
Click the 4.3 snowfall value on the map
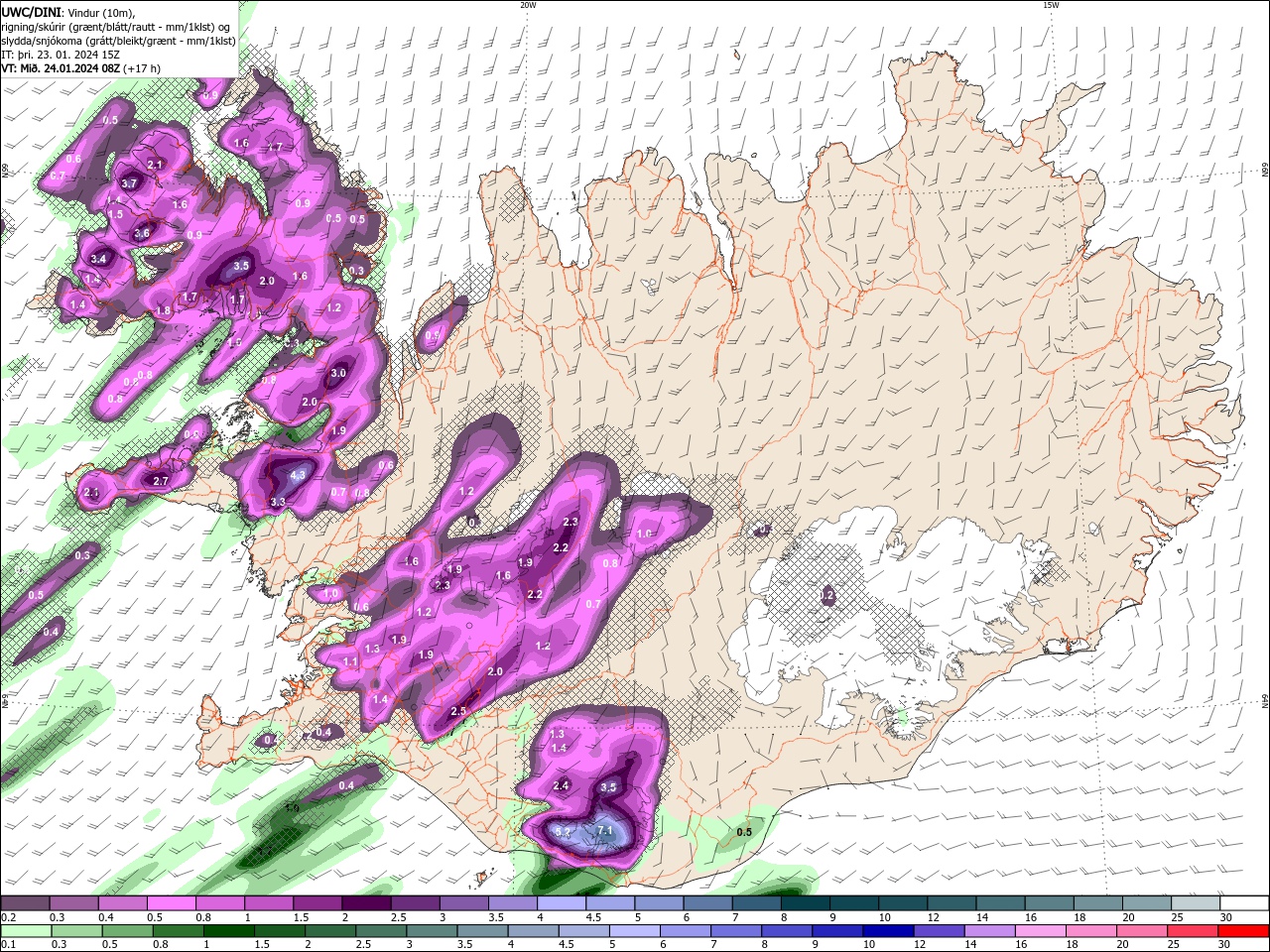[298, 475]
